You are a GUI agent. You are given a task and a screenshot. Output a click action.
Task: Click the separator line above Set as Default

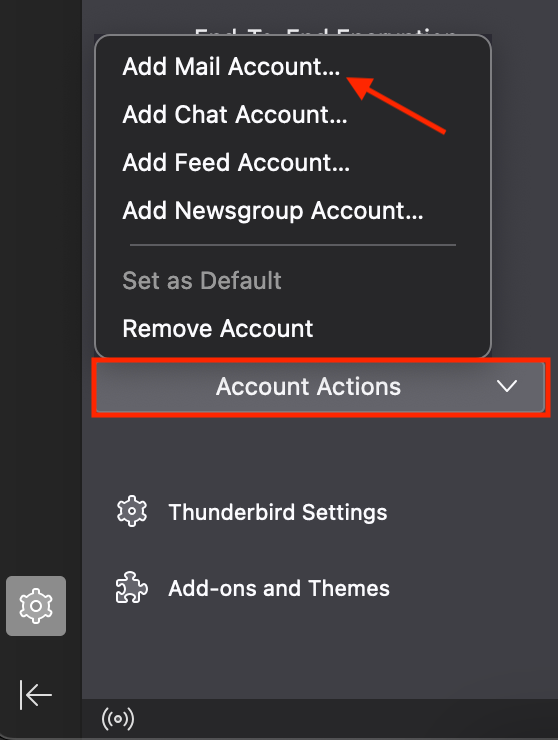pyautogui.click(x=293, y=245)
